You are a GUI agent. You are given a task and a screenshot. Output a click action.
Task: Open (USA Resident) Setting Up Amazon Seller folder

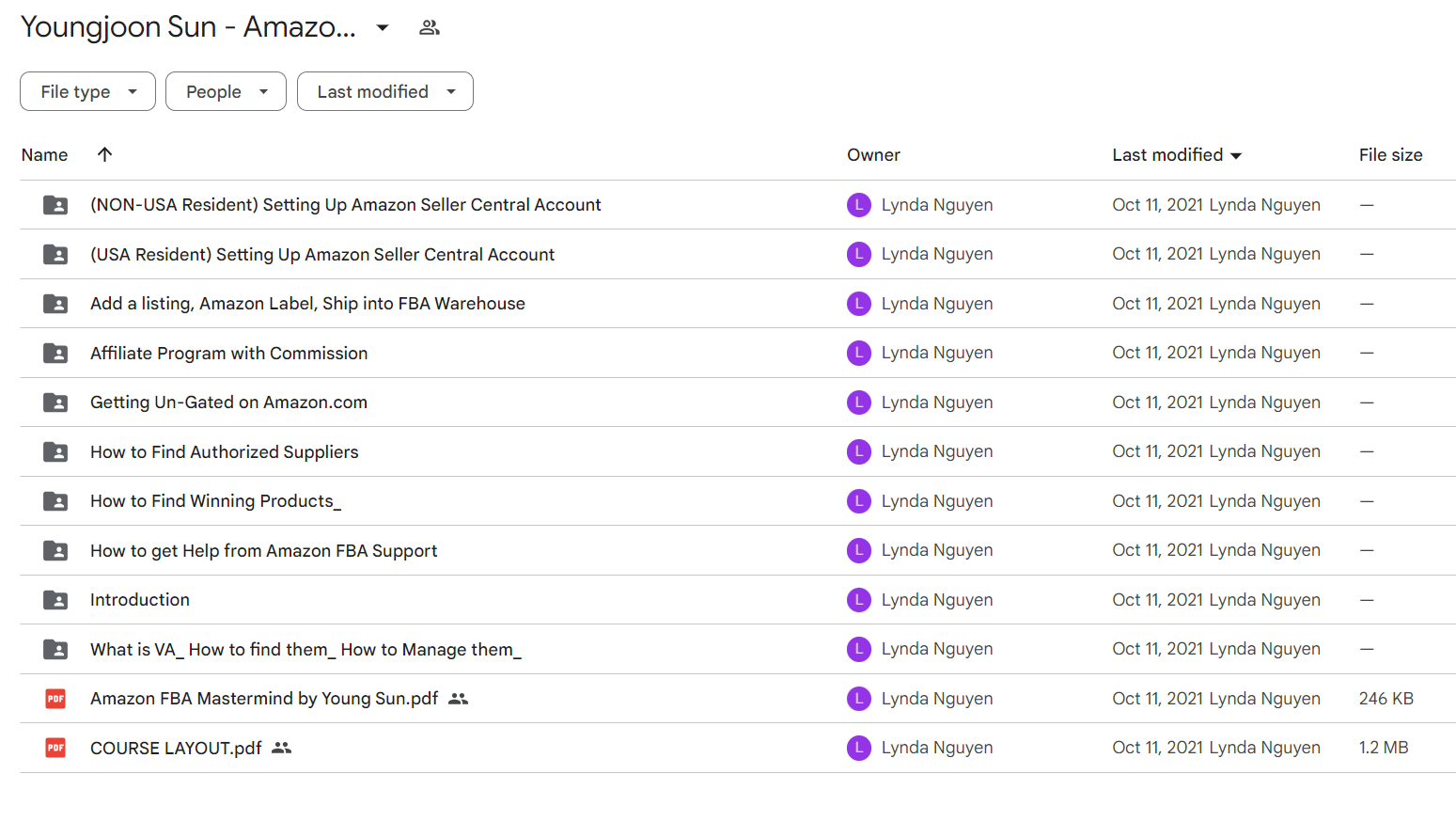tap(322, 255)
